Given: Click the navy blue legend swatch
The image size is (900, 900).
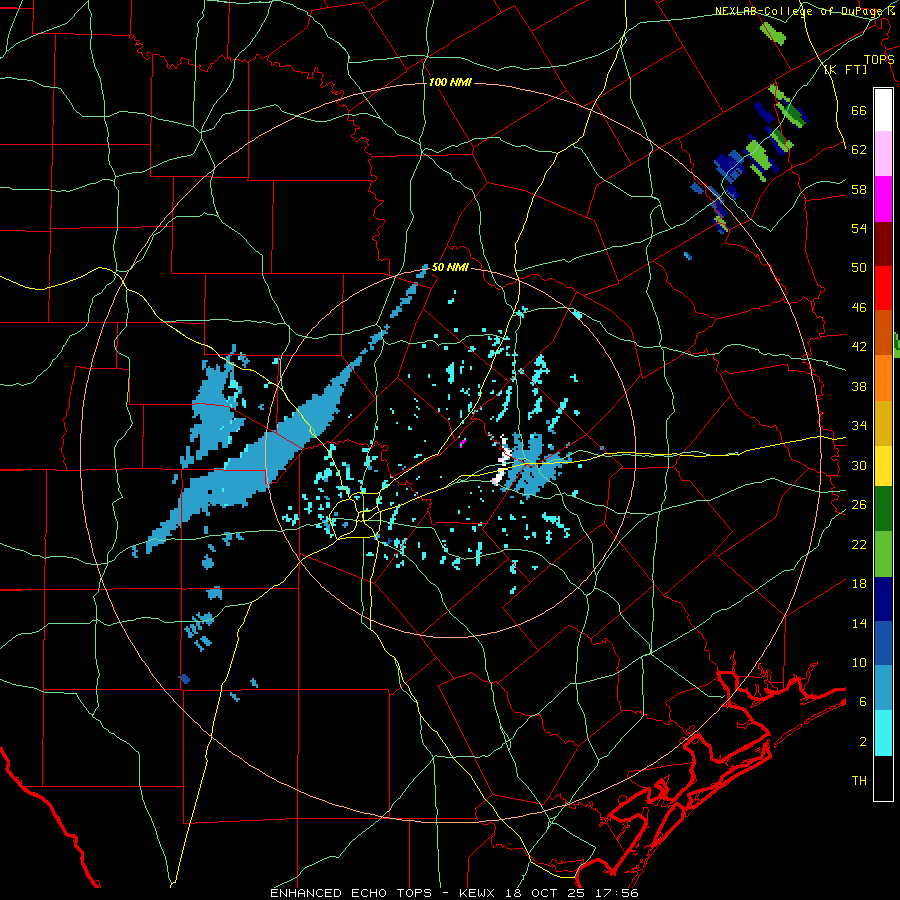Looking at the screenshot, I should pos(883,599).
